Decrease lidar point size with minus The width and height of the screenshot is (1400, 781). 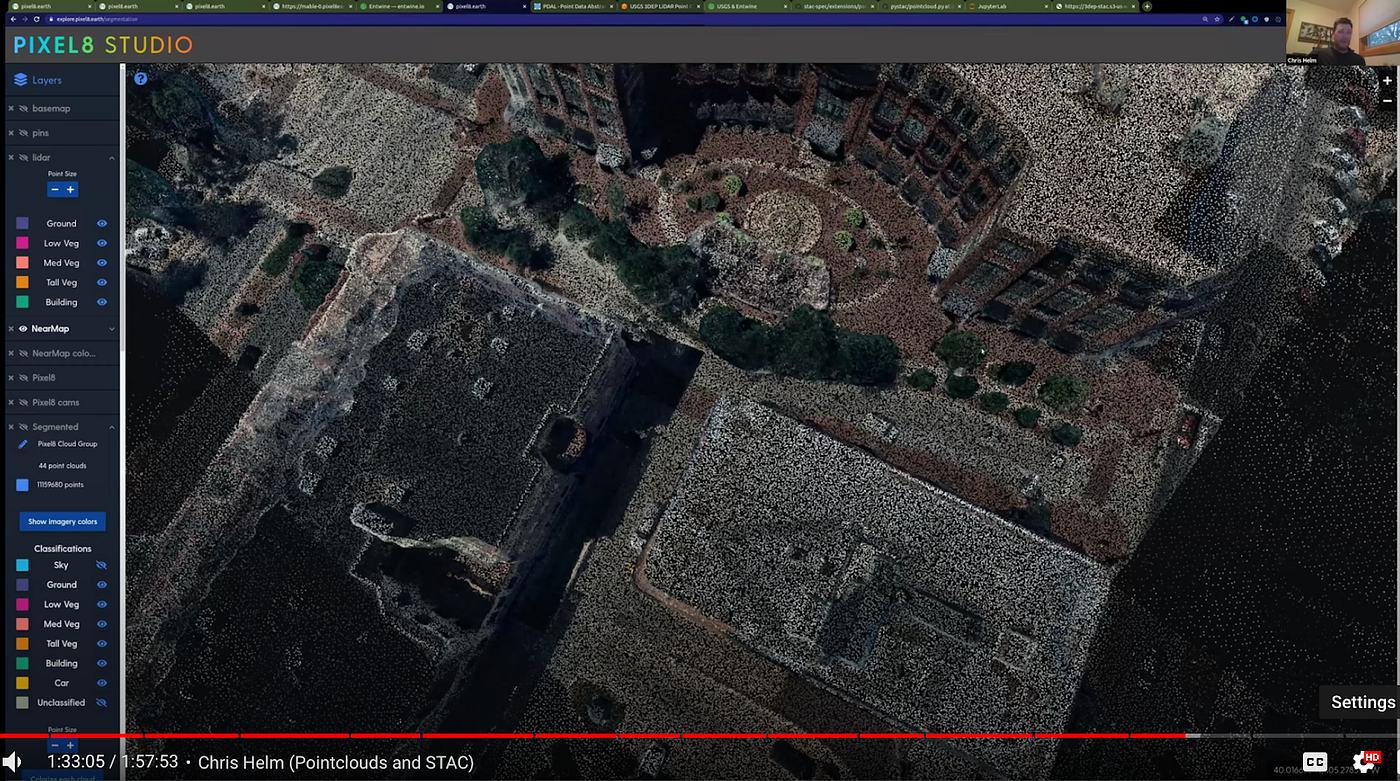[55, 190]
